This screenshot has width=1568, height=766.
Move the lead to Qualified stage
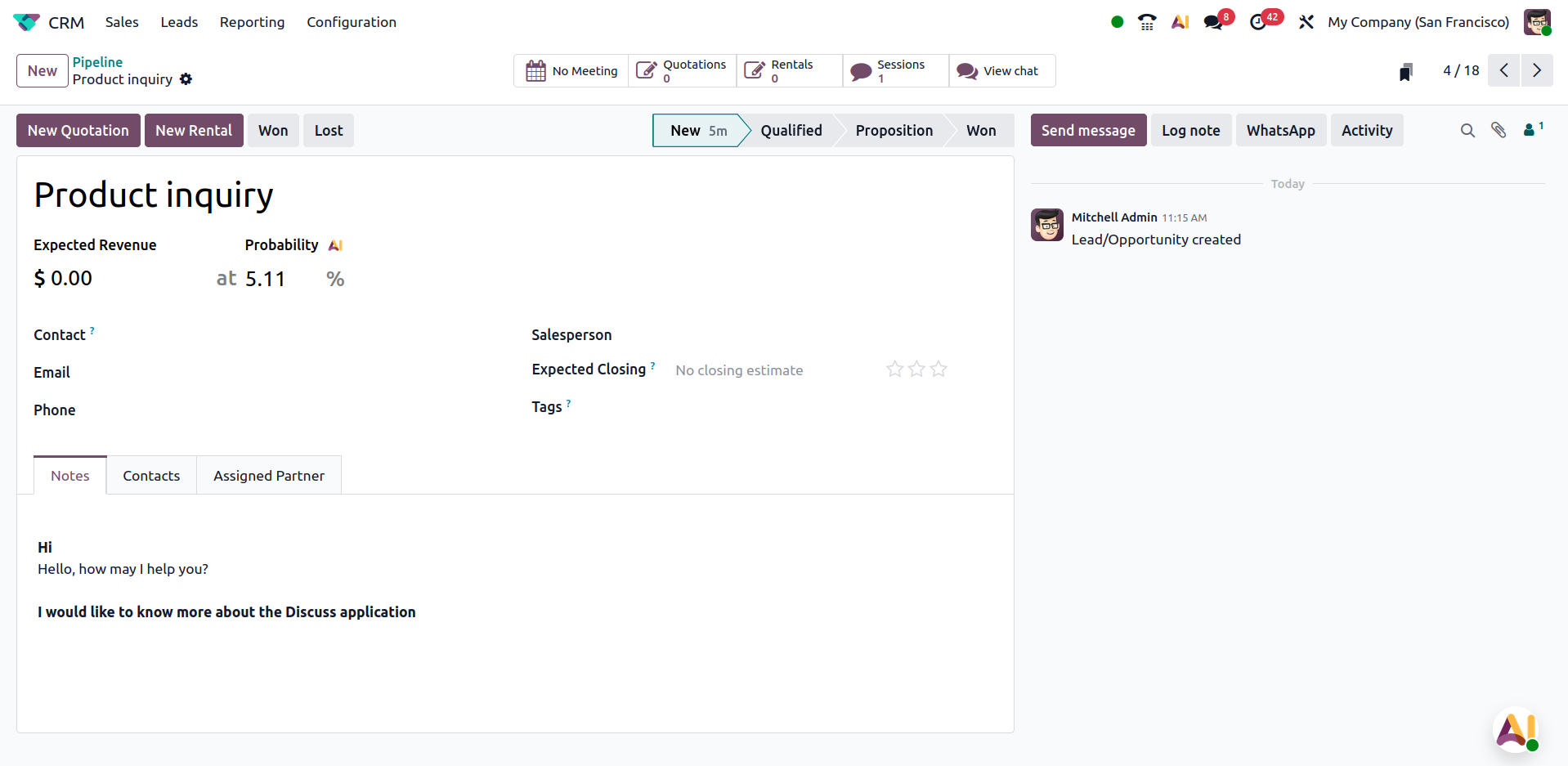tap(791, 131)
